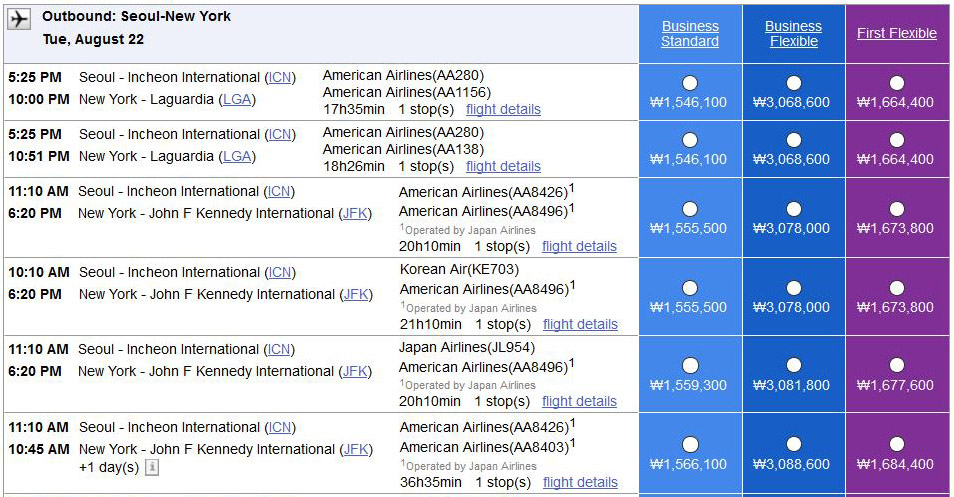View flight details for the 17h35min itinerary
The image size is (954, 497).
click(x=503, y=109)
